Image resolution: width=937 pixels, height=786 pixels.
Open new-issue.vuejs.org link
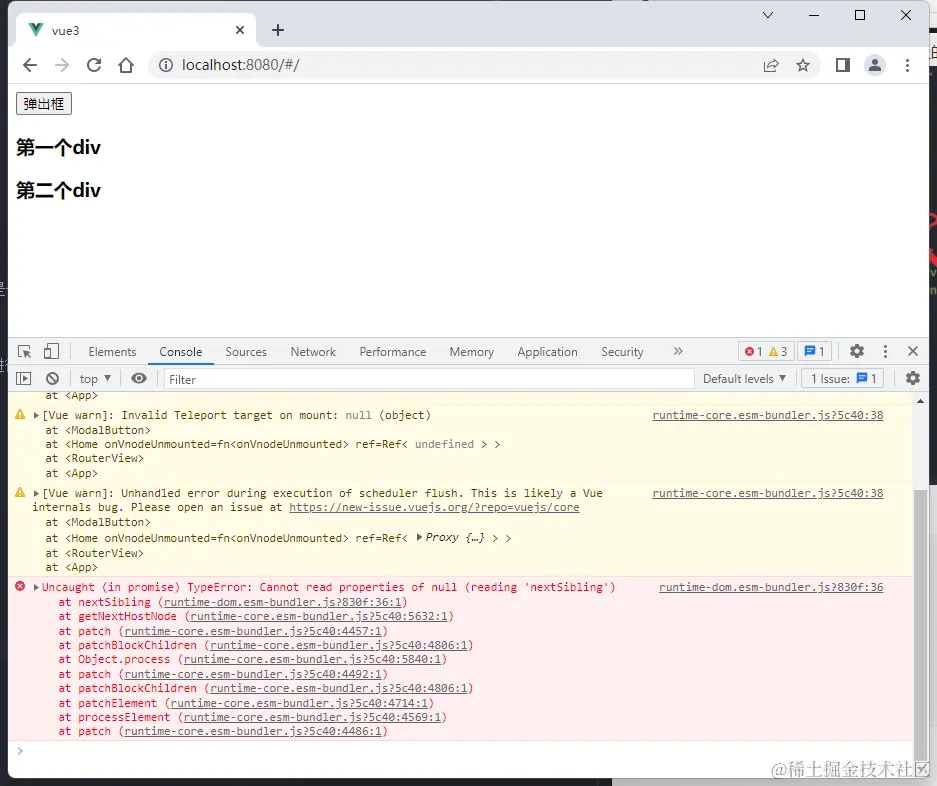click(434, 507)
